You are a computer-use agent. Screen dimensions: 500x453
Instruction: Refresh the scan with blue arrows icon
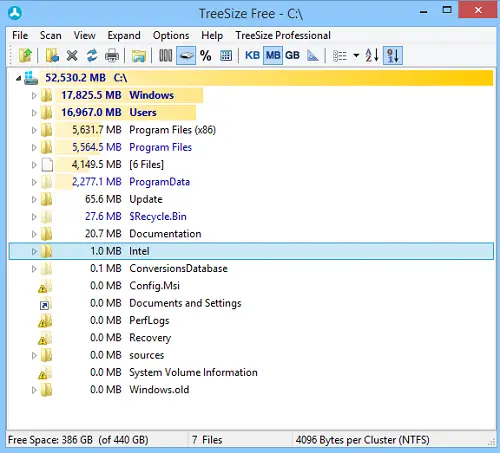[x=92, y=55]
